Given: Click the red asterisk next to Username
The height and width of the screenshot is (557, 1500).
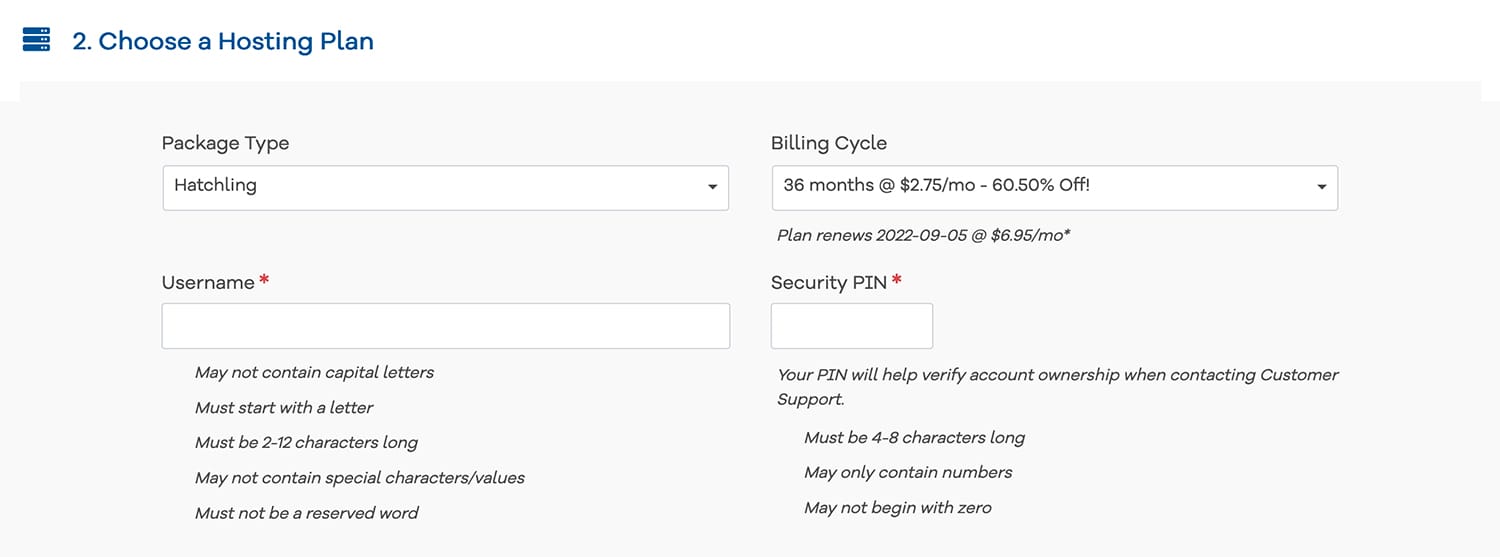Looking at the screenshot, I should (264, 281).
